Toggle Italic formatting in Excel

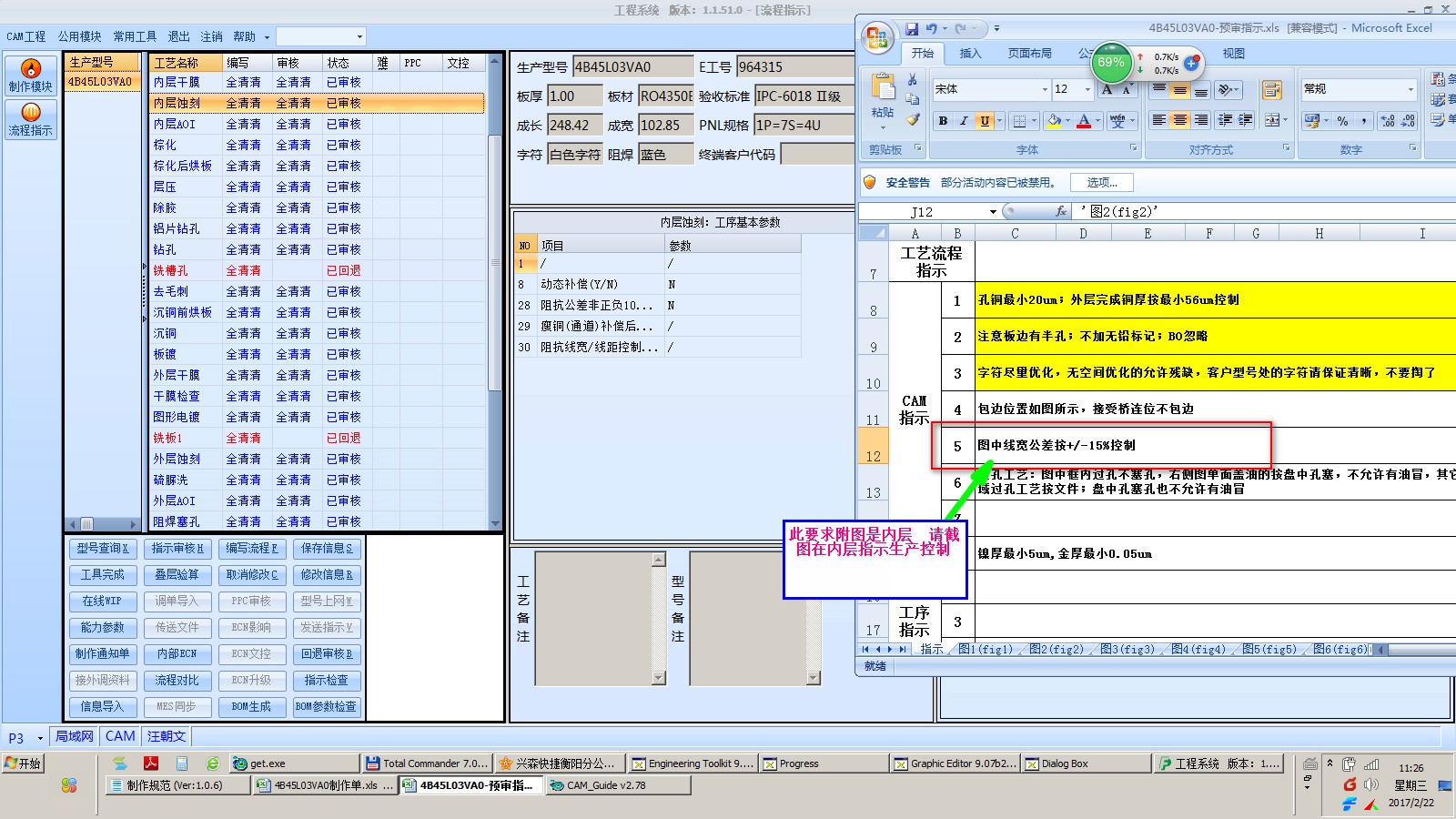(x=964, y=121)
